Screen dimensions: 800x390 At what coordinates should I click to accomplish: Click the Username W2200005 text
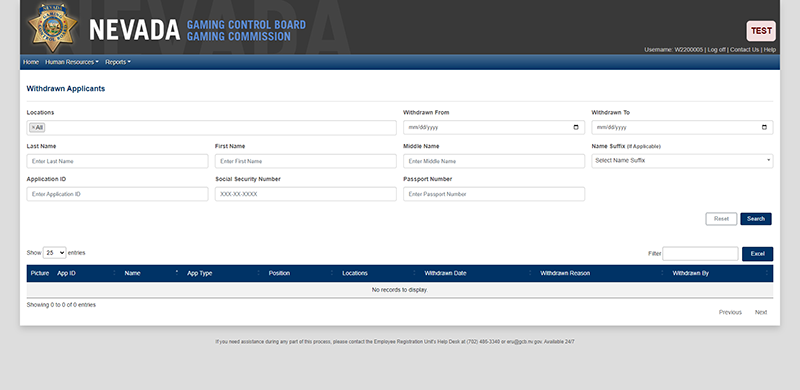point(673,50)
